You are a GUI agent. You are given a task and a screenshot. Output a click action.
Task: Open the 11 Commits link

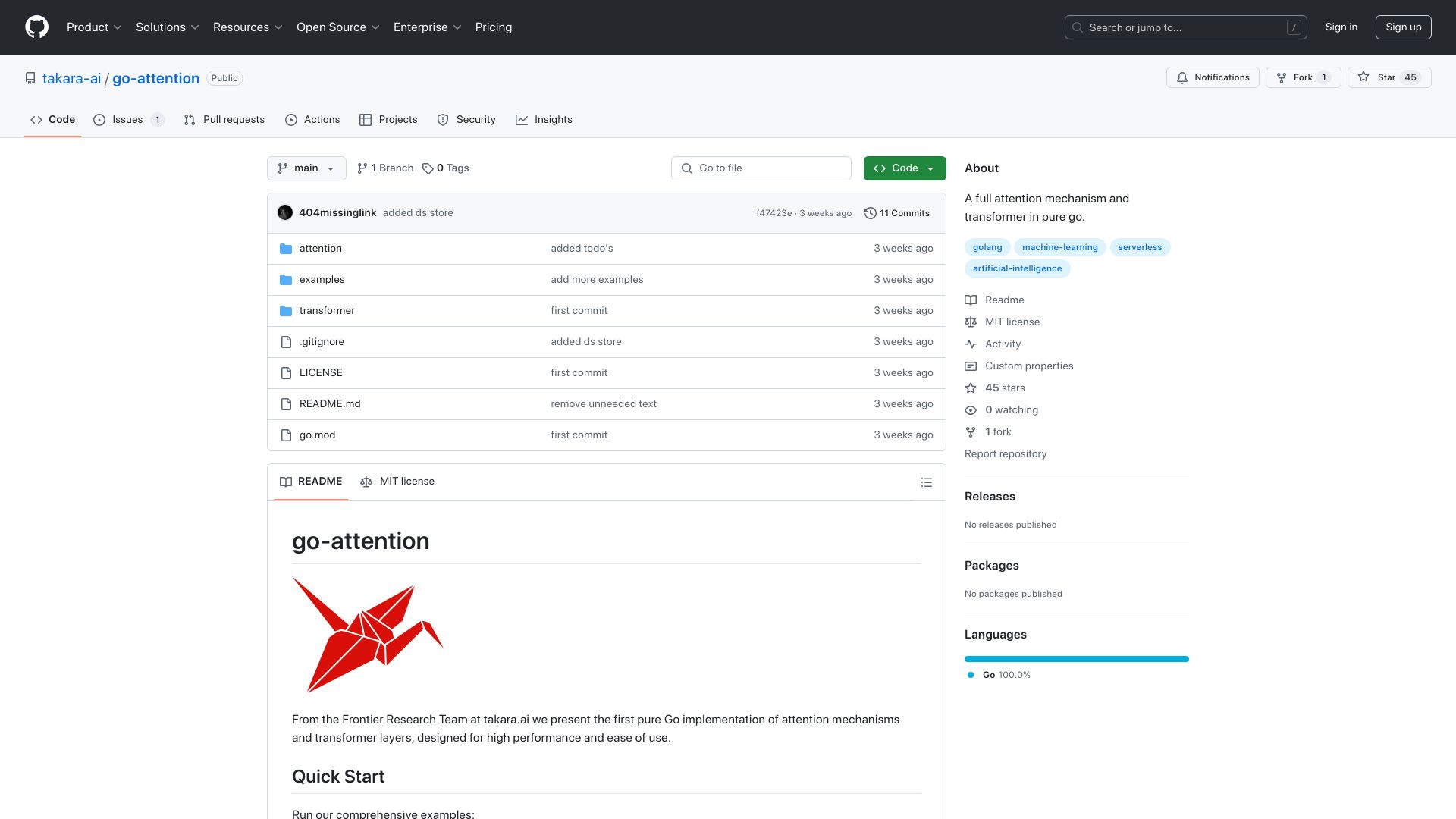[x=897, y=213]
